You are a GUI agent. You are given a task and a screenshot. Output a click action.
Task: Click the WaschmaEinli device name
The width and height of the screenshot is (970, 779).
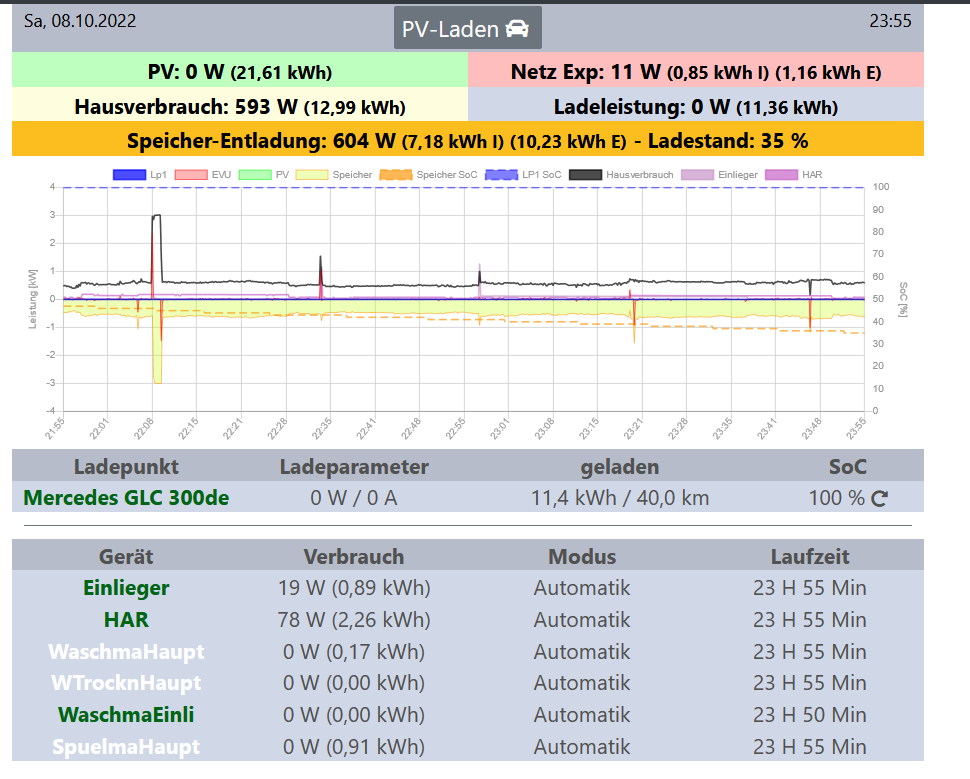pyautogui.click(x=126, y=715)
